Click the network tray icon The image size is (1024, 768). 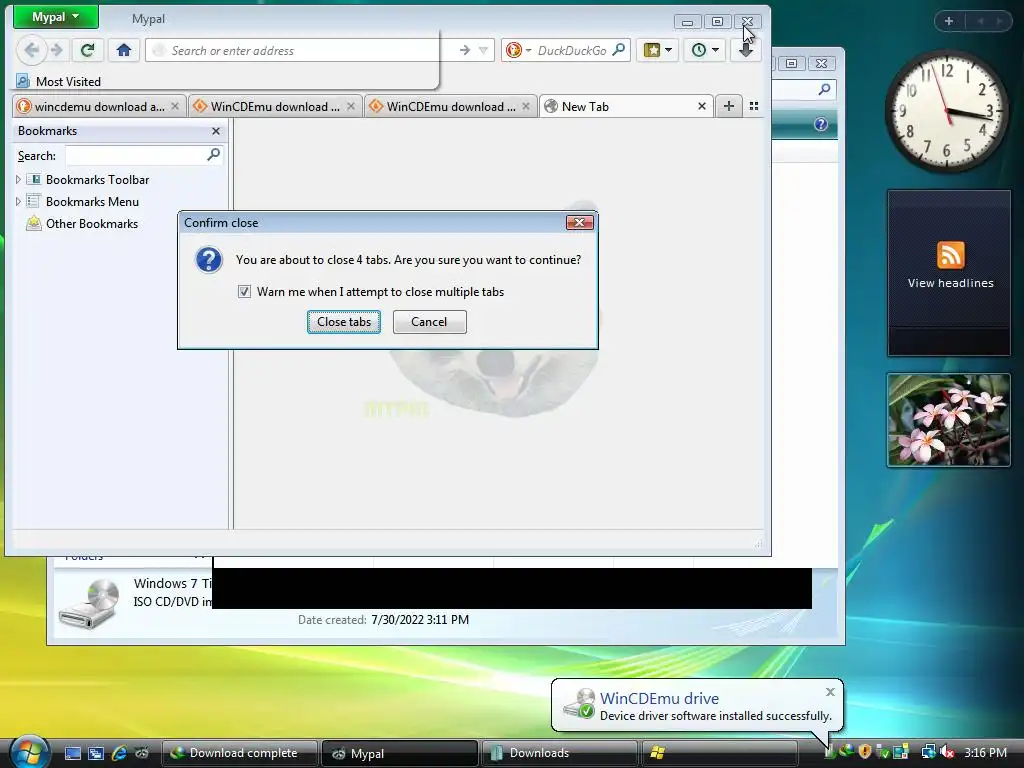tap(928, 752)
